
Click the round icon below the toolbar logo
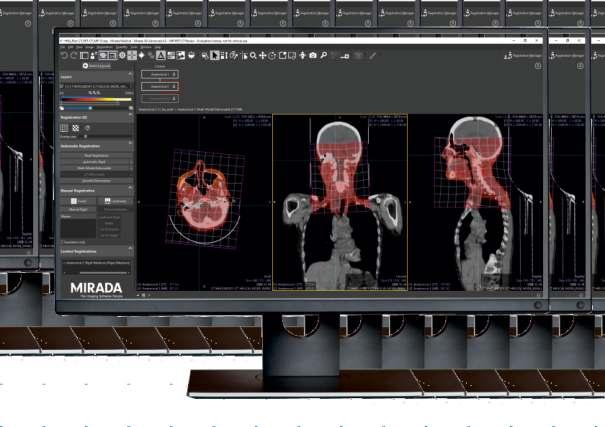[x=538, y=66]
